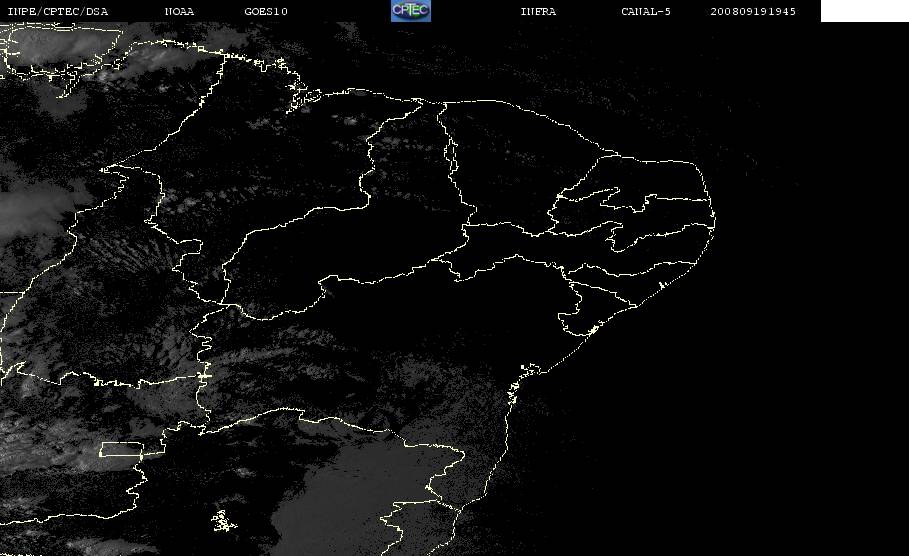Click the INFRA label in the header
Screen dimensions: 909x556
(538, 11)
